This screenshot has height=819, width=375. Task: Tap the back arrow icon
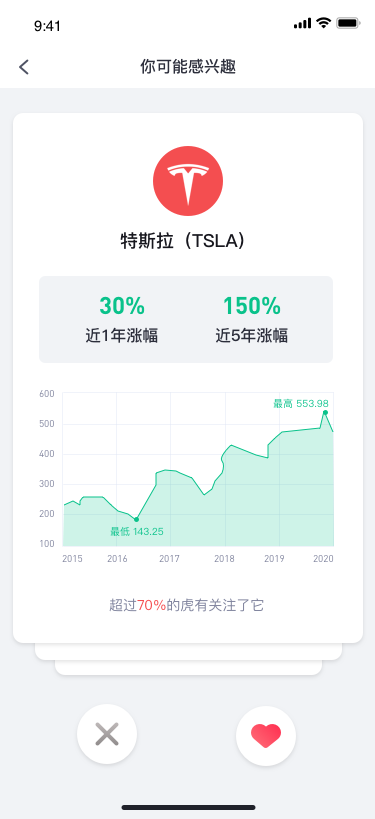coord(24,67)
